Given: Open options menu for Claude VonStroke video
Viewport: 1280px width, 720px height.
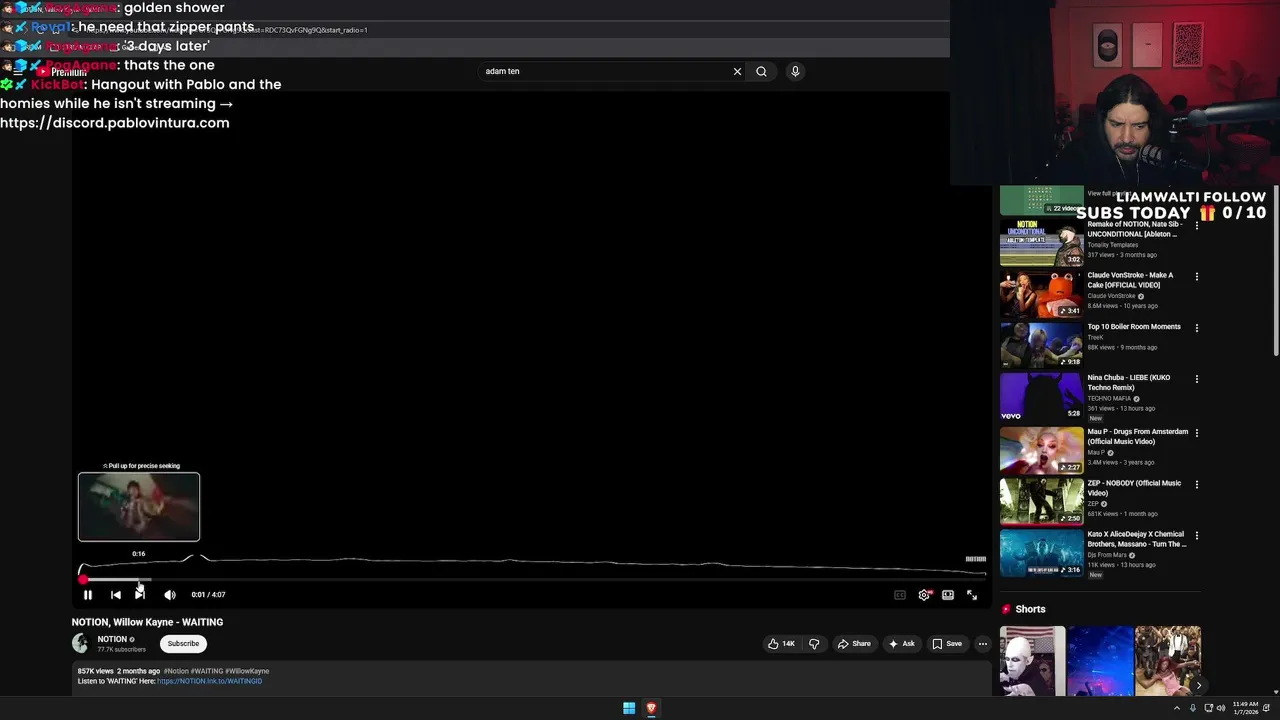Looking at the screenshot, I should (1196, 277).
